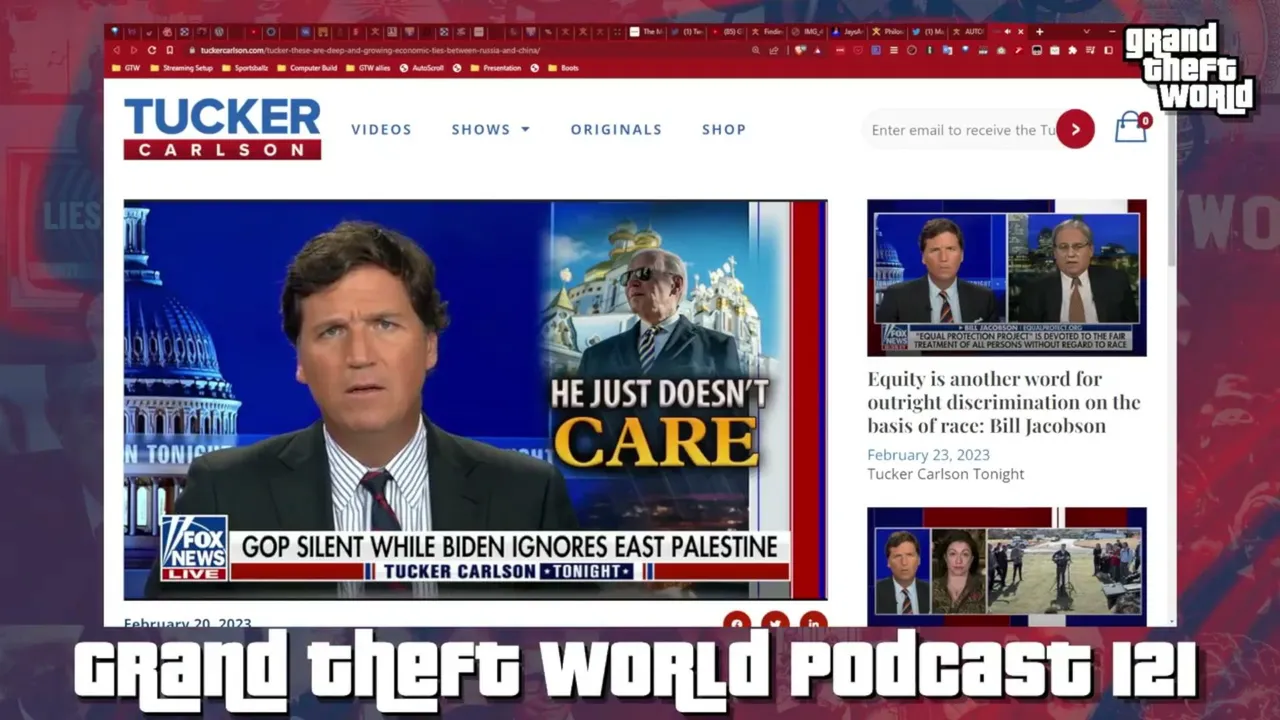This screenshot has width=1280, height=720.
Task: Switch to the 'Philo' browser tab
Action: (x=888, y=32)
